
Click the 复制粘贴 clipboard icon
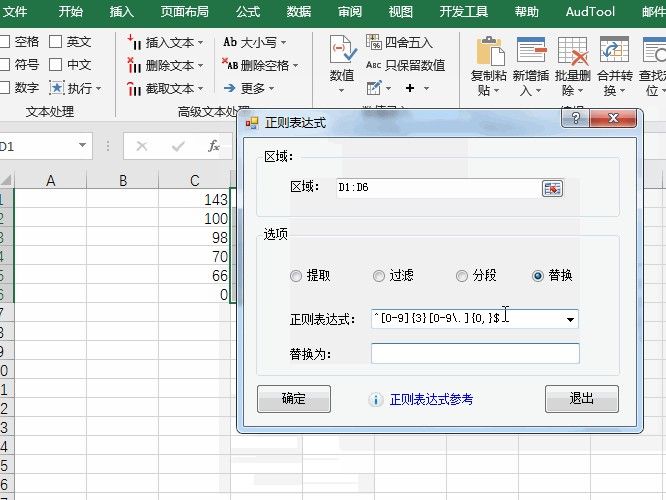490,51
